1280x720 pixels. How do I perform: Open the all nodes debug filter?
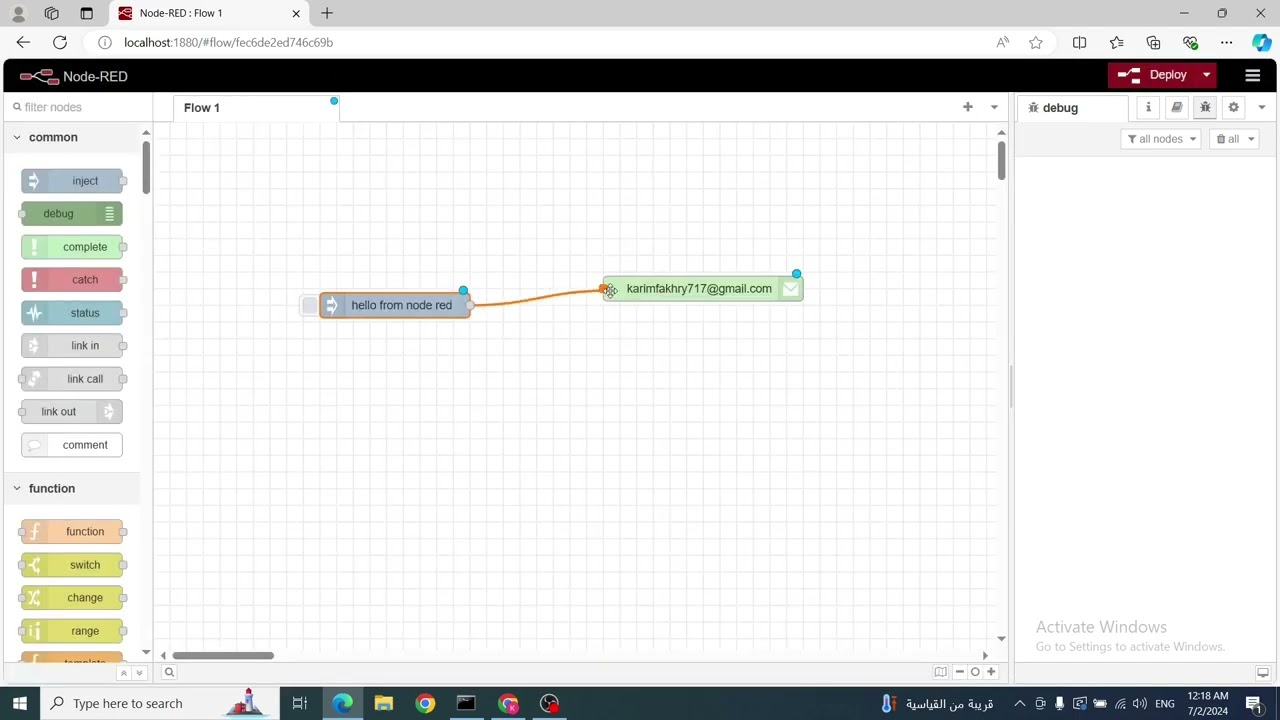click(1161, 139)
